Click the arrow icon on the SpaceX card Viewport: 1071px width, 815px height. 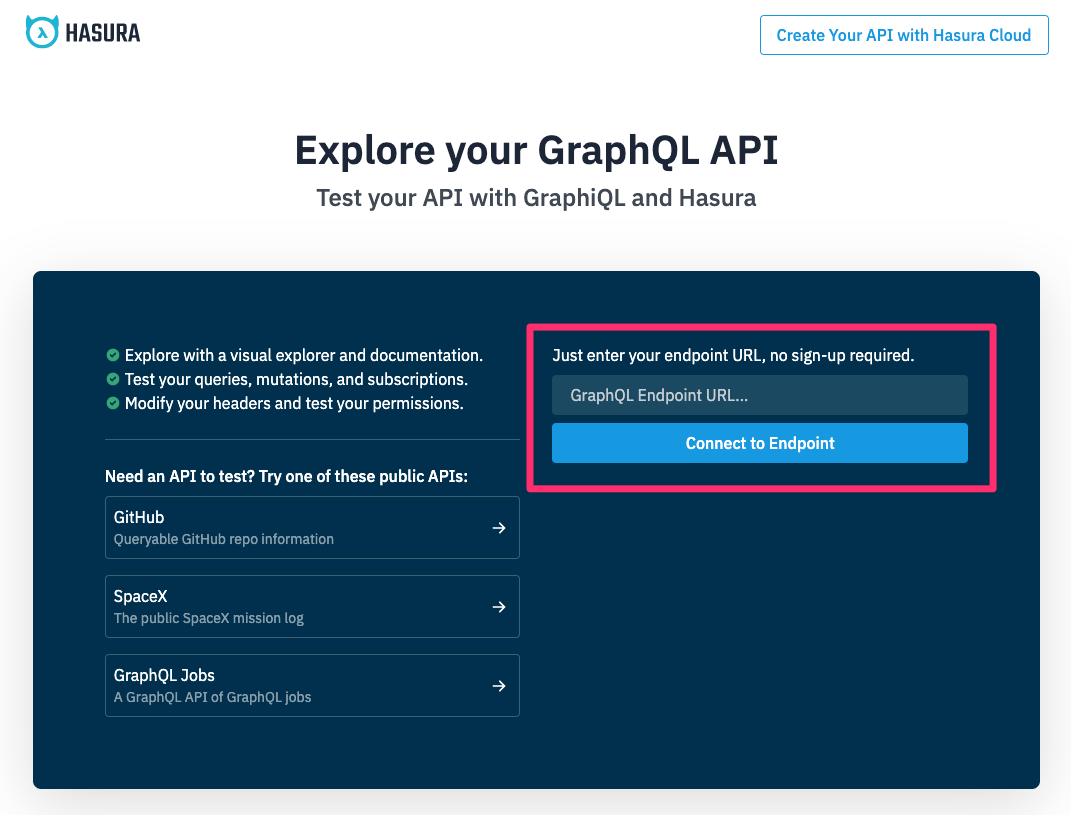[x=498, y=607]
